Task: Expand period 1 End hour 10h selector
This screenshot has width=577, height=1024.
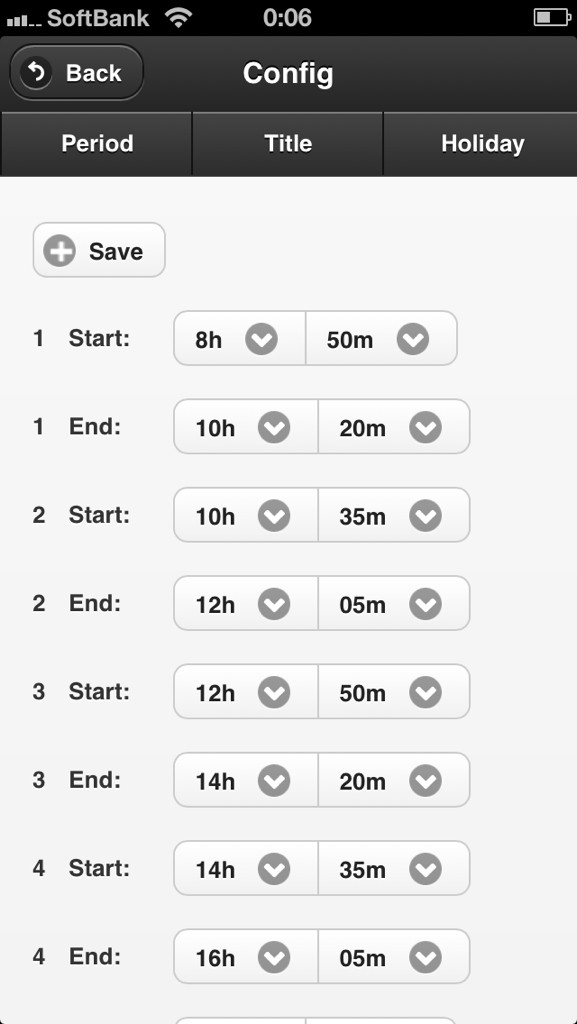Action: tap(246, 426)
